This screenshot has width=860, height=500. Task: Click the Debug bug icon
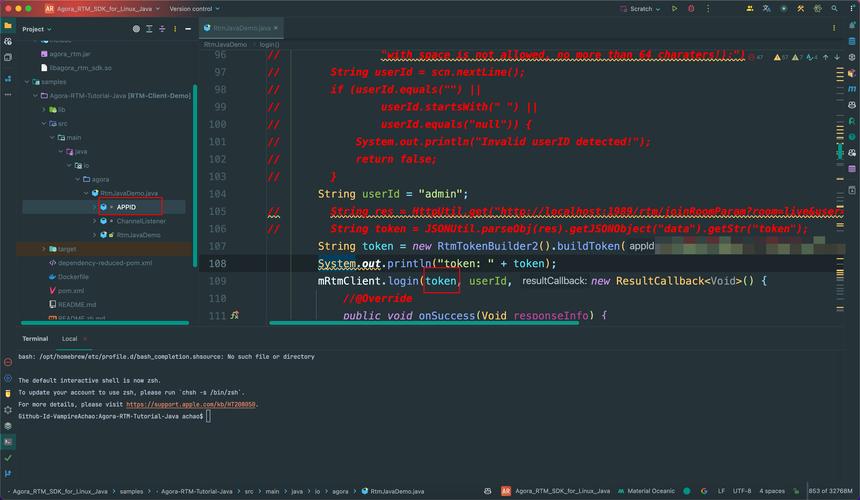pyautogui.click(x=691, y=9)
